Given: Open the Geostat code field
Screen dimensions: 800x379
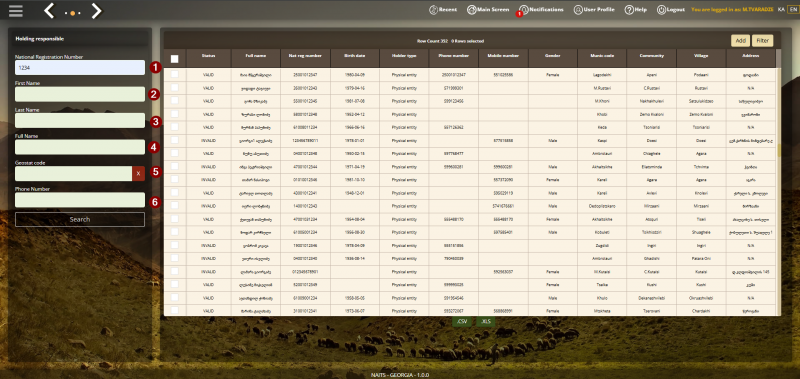Looking at the screenshot, I should pos(73,173).
